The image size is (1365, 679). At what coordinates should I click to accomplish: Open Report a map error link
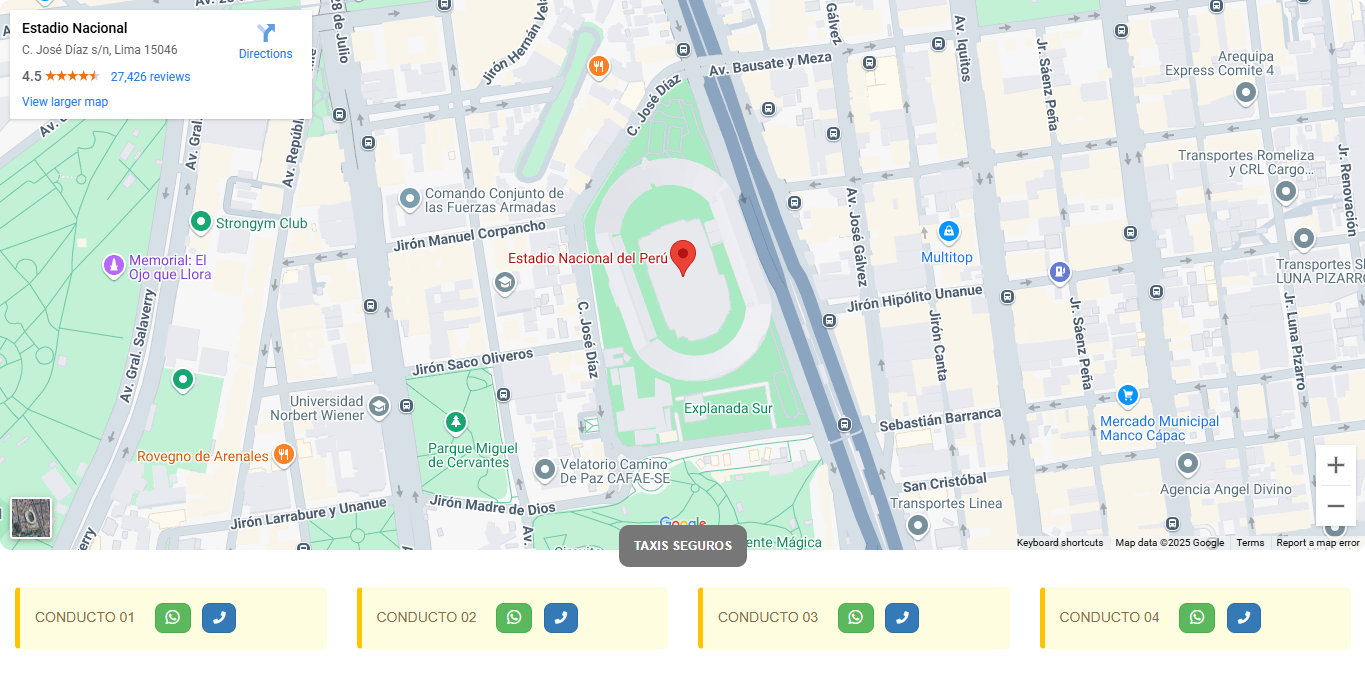point(1318,543)
